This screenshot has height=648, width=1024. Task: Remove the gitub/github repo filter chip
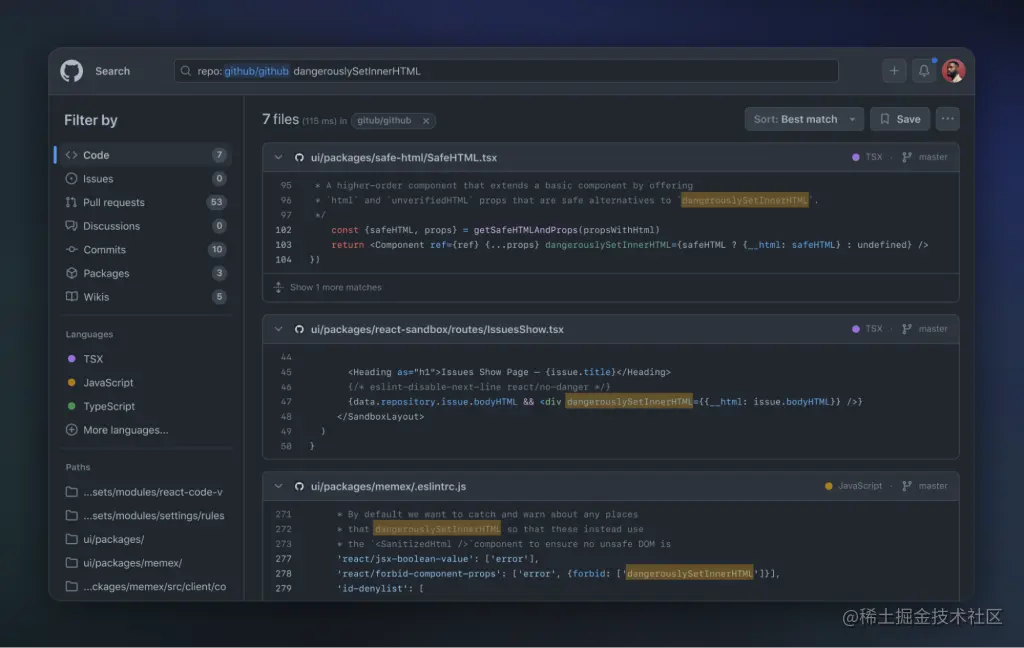coord(426,121)
